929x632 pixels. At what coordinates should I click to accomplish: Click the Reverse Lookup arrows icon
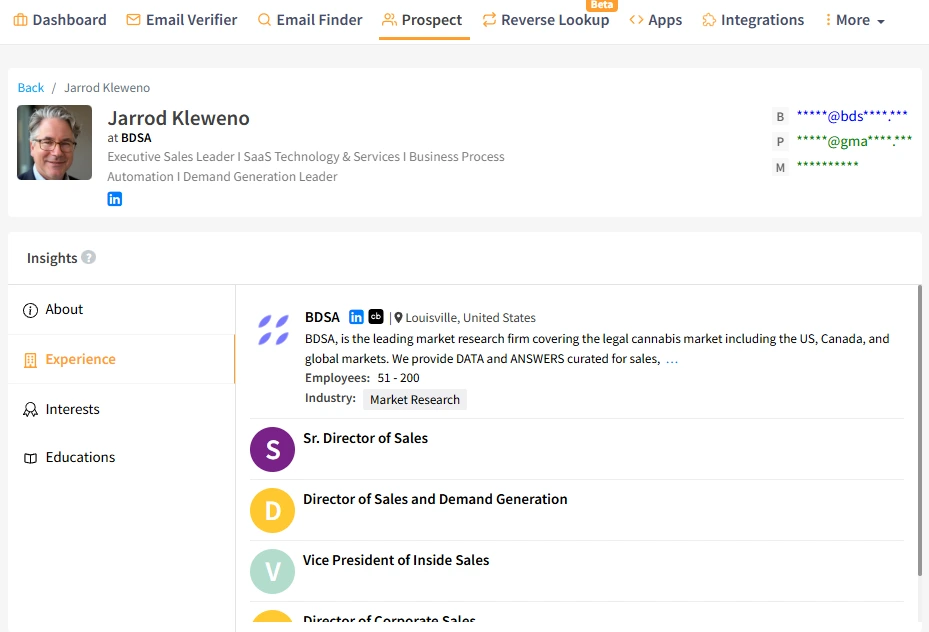pos(489,20)
